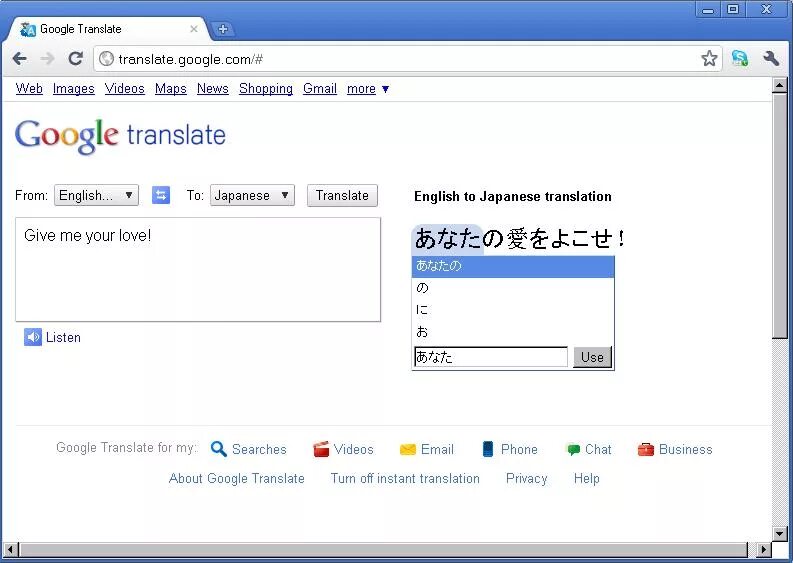Click the Business briefcase icon
This screenshot has height=563, width=793.
point(646,449)
